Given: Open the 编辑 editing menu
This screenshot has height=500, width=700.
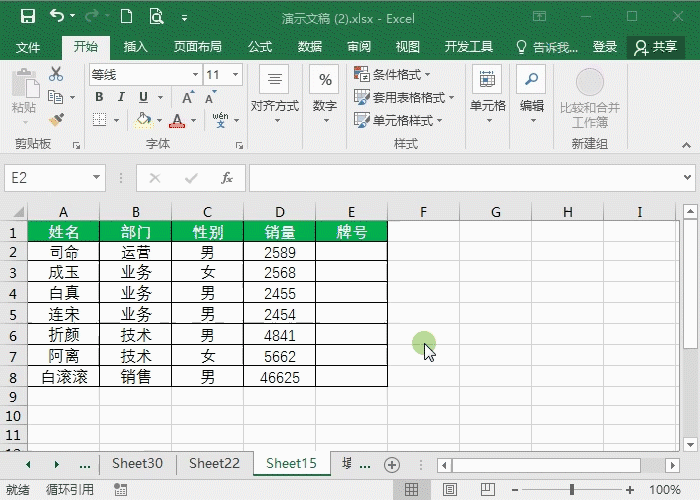Looking at the screenshot, I should pos(532,96).
